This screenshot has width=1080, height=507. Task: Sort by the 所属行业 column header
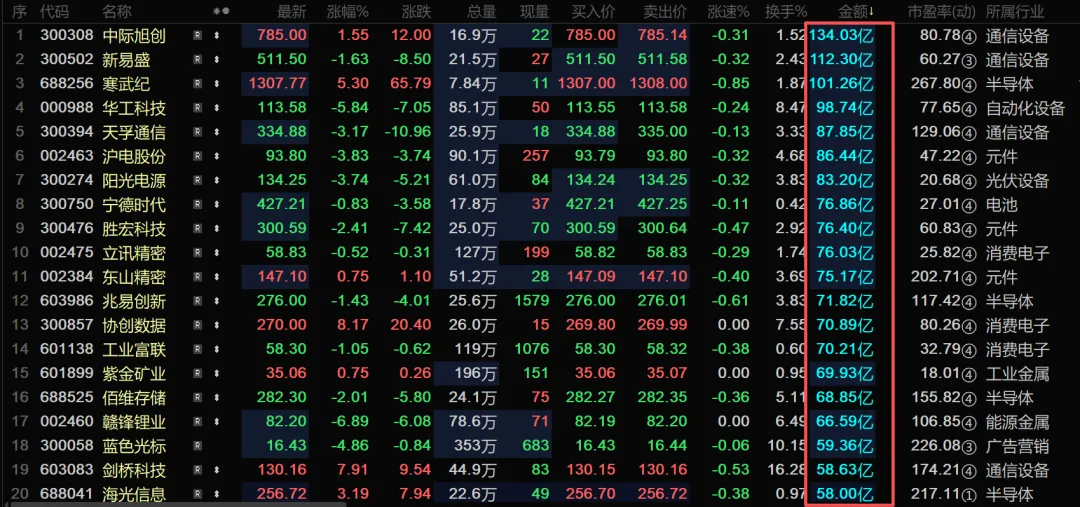pyautogui.click(x=1015, y=12)
